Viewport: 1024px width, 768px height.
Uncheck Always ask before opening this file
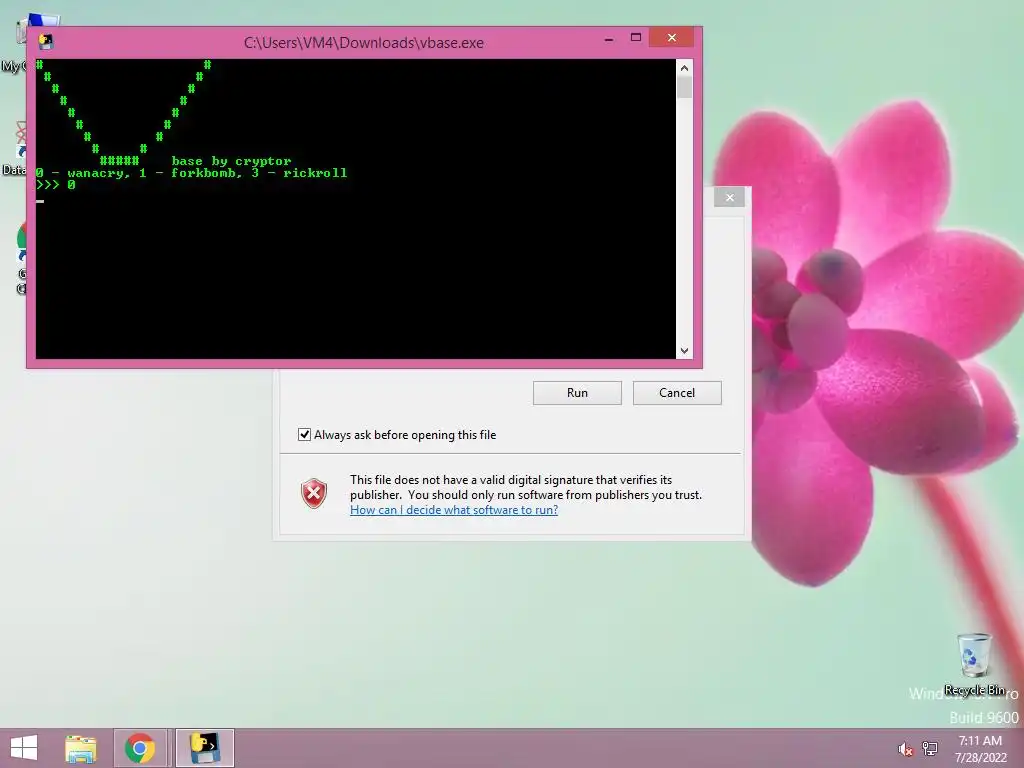pyautogui.click(x=304, y=435)
